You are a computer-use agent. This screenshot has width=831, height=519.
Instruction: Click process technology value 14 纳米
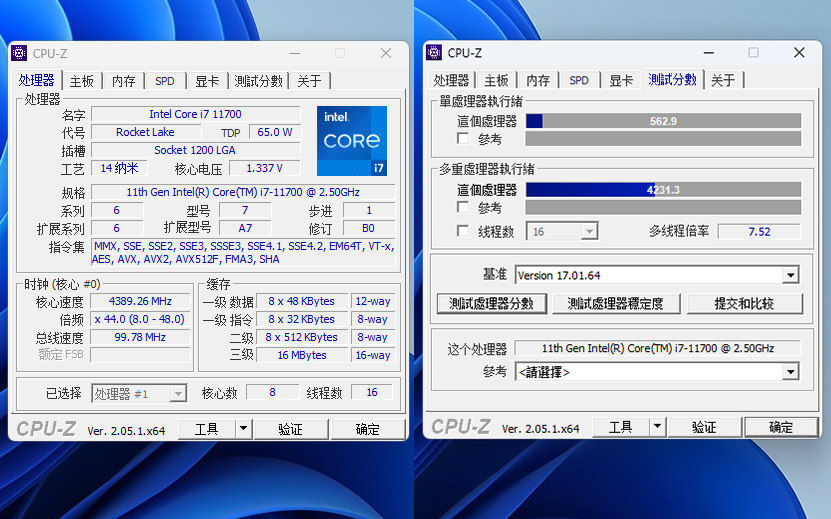click(119, 168)
